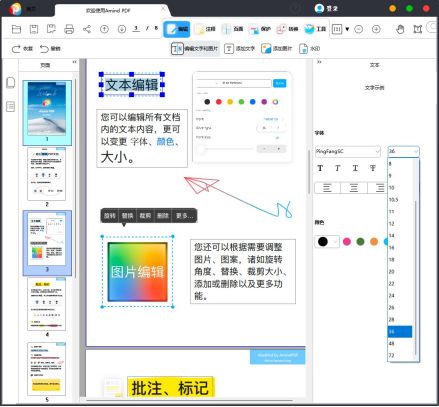
Task: Toggle italic text style button
Action: [338, 168]
